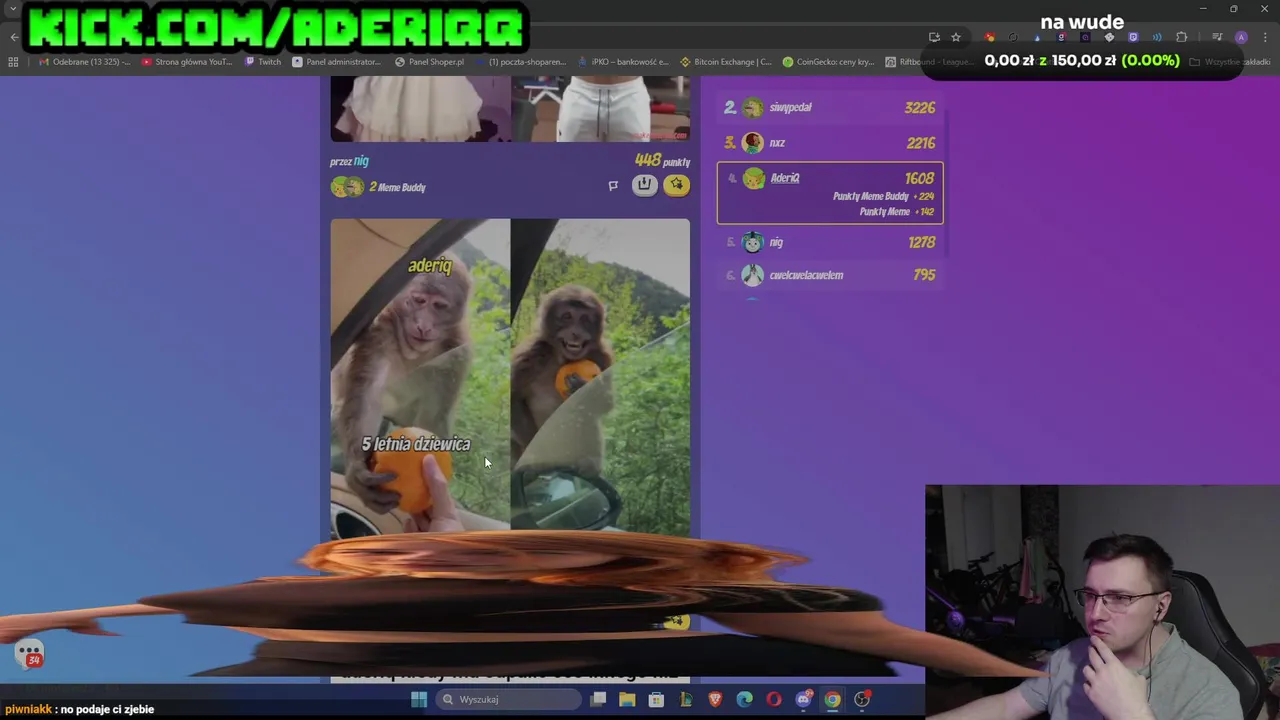The height and width of the screenshot is (720, 1280).
Task: Open the Chrome profile avatar
Action: click(x=1241, y=37)
